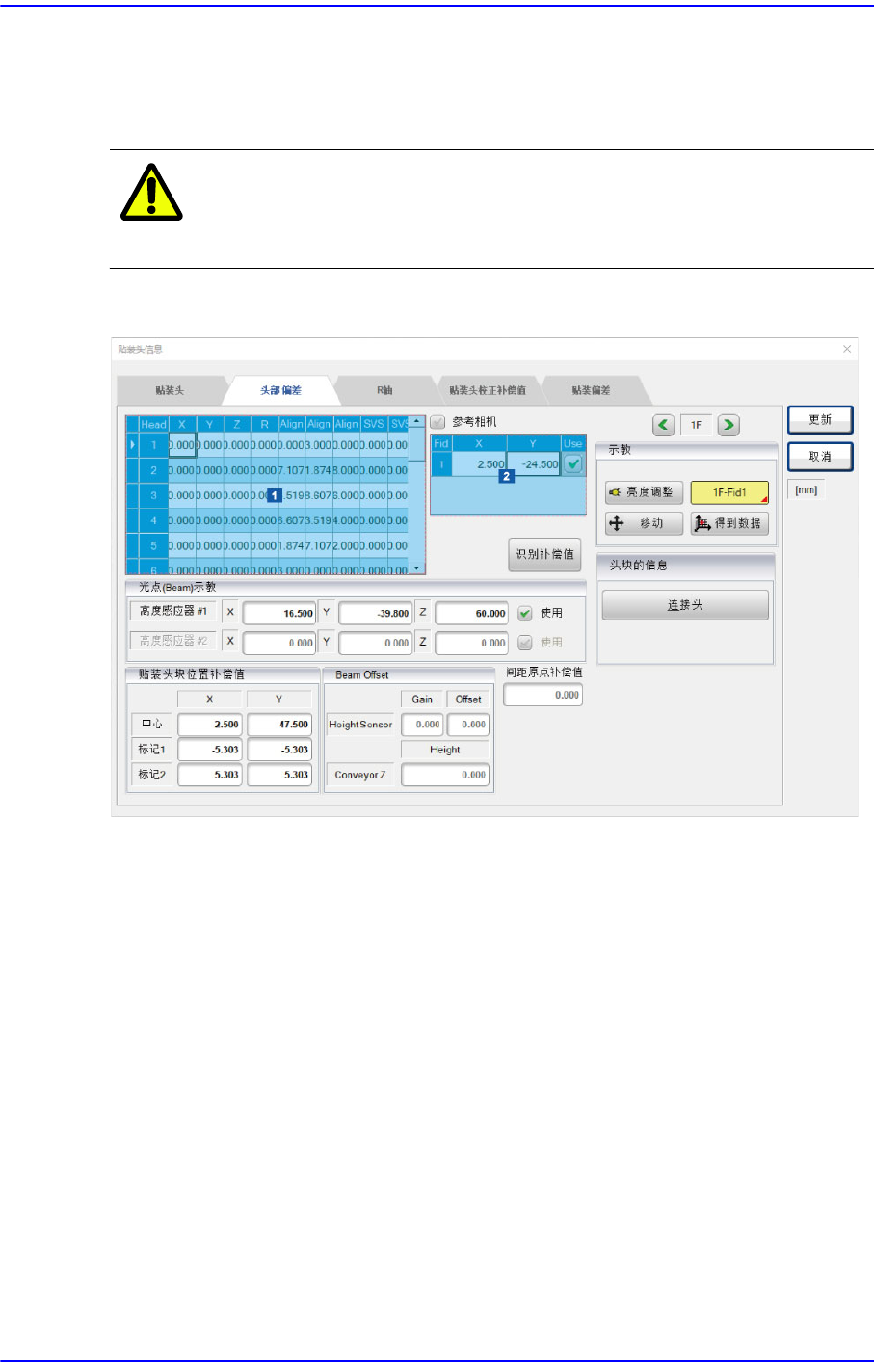874x1372 pixels.
Task: Click 标记2 Y field showing 5.303
Action: (x=279, y=775)
